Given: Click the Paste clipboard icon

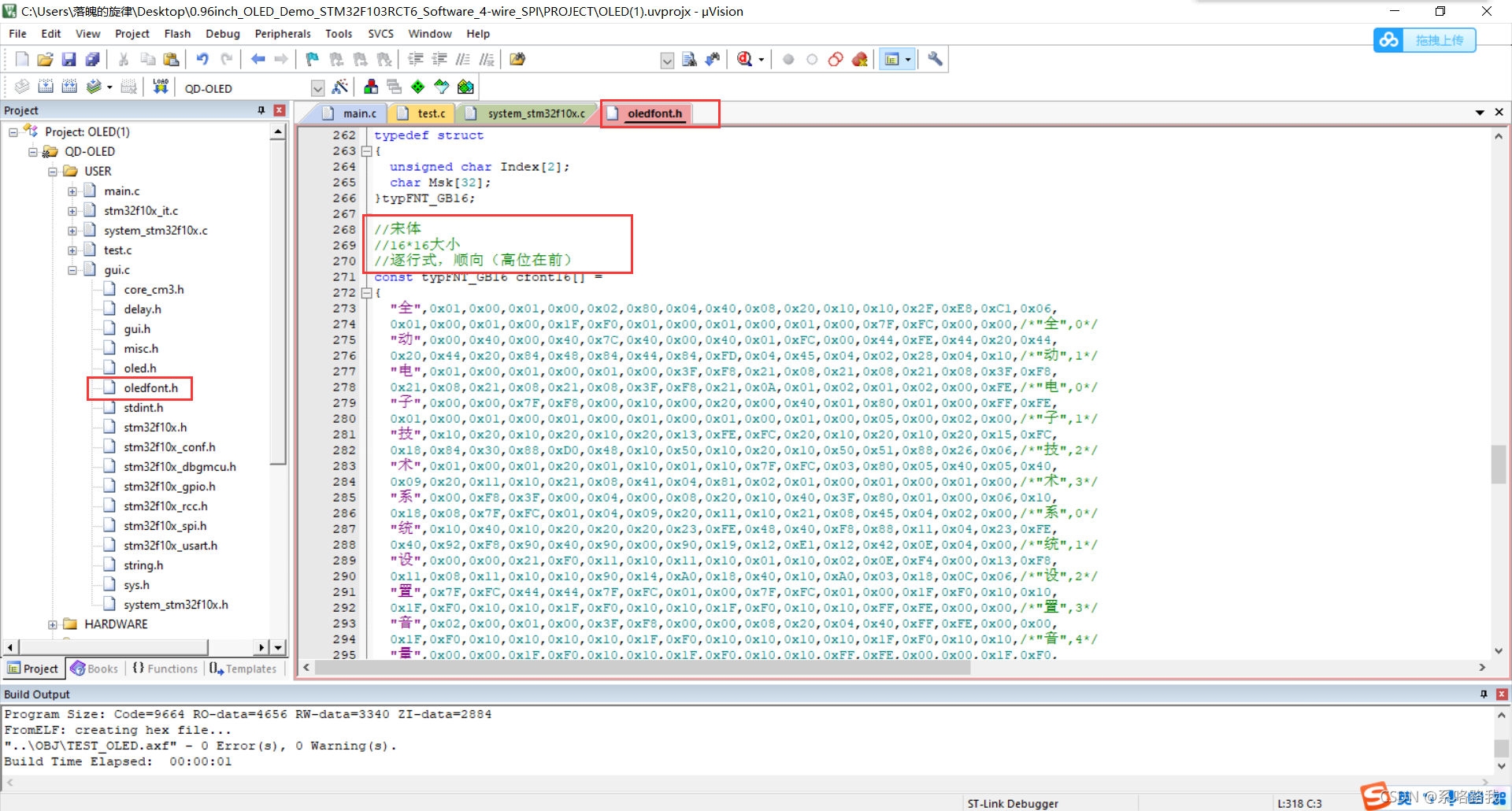Looking at the screenshot, I should [x=171, y=59].
